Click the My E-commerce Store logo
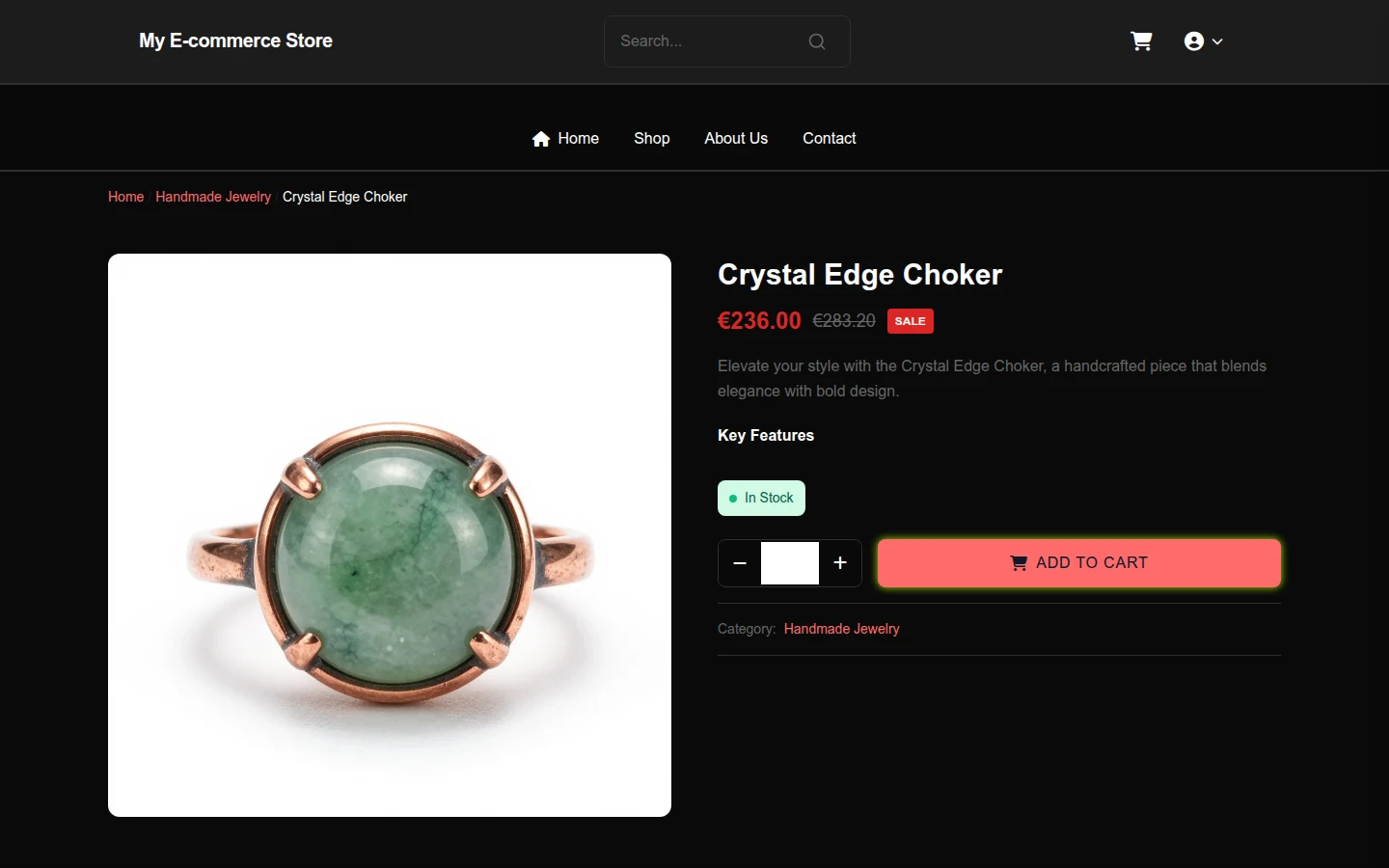Image resolution: width=1389 pixels, height=868 pixels. point(235,41)
